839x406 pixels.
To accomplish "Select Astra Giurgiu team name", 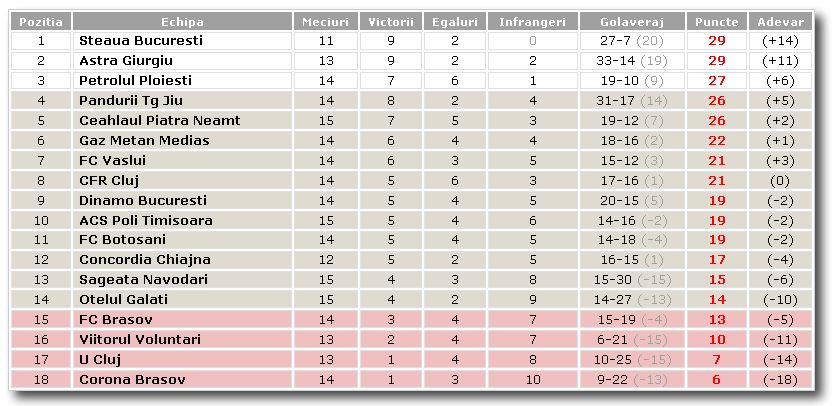I will [126, 61].
